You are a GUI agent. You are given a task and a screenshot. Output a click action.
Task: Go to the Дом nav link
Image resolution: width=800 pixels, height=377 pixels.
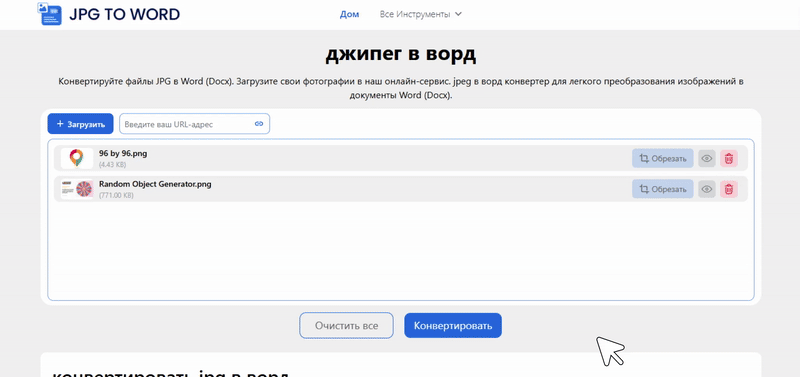click(x=349, y=14)
